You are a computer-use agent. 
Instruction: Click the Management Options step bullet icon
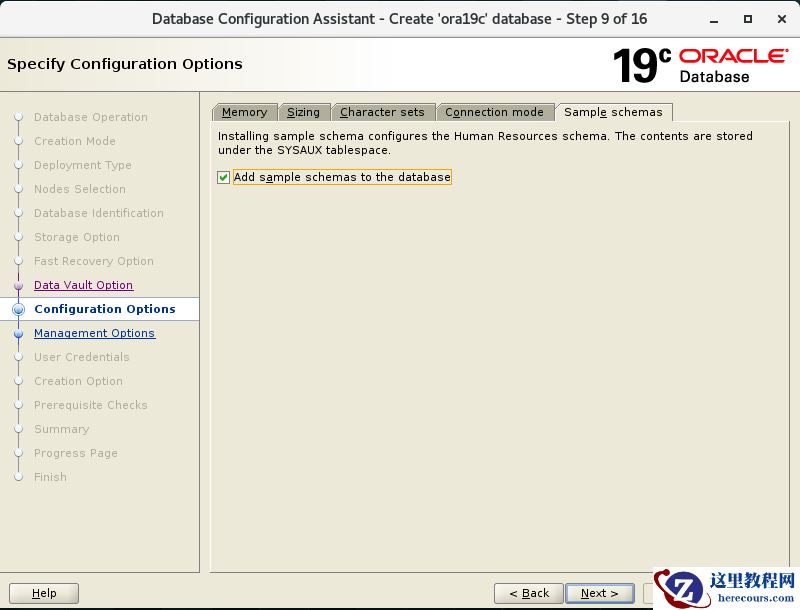coord(19,334)
